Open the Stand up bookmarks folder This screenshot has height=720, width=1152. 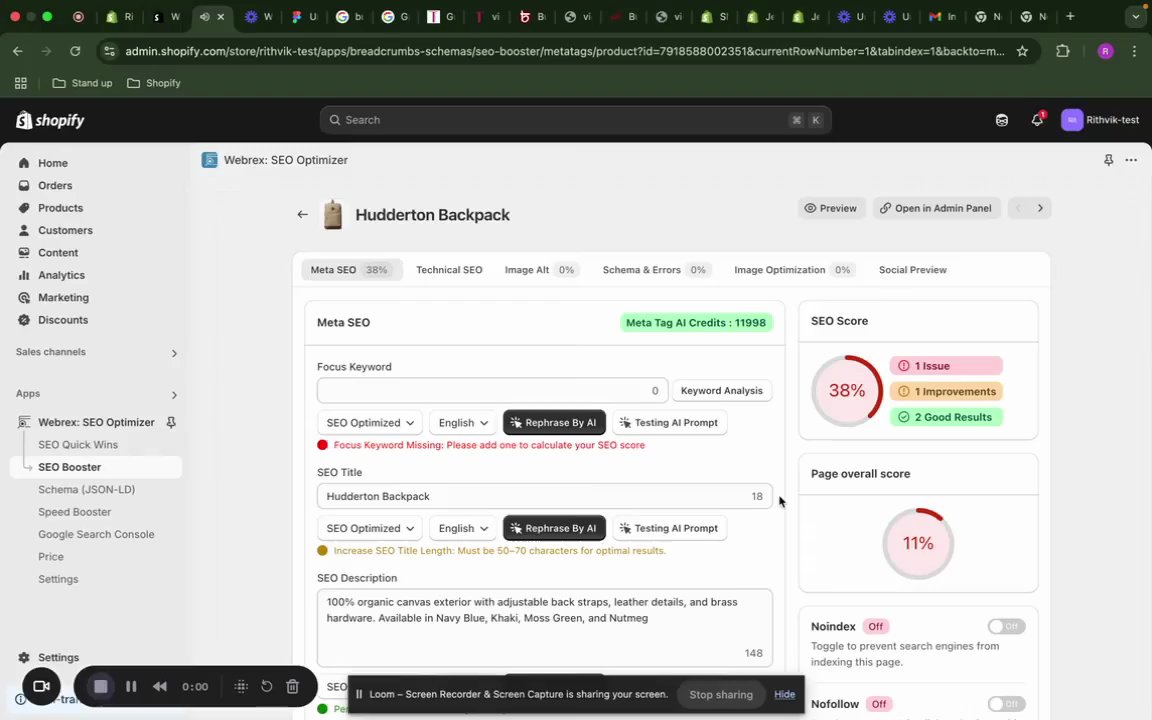click(x=82, y=83)
